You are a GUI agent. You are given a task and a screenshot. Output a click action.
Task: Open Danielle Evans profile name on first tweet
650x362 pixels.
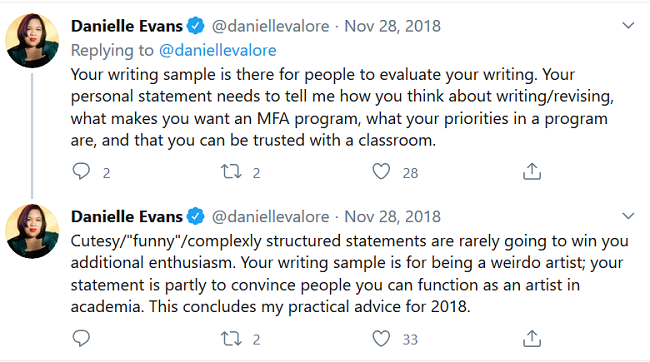[x=127, y=26]
